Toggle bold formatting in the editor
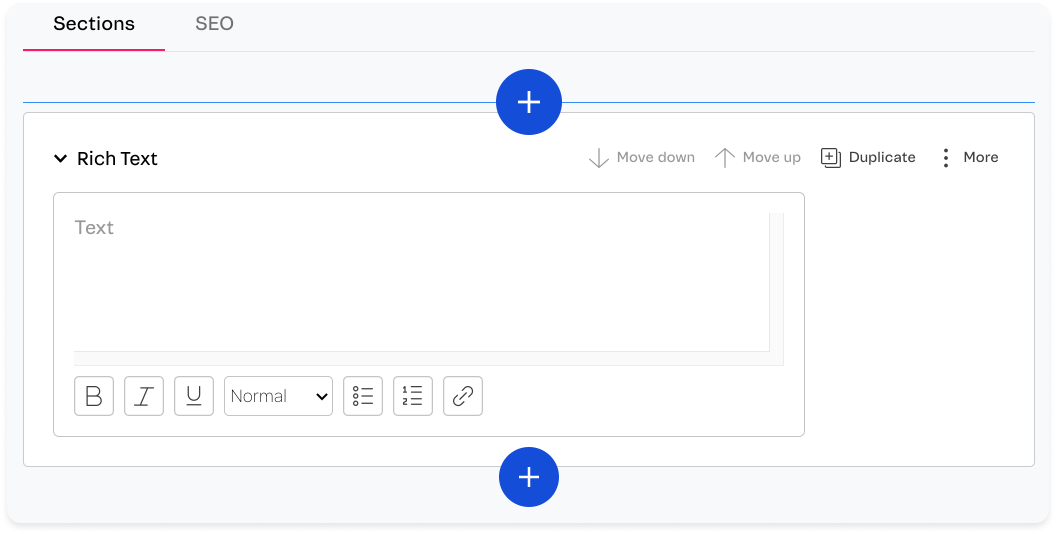Image resolution: width=1056 pixels, height=534 pixels. pyautogui.click(x=94, y=396)
